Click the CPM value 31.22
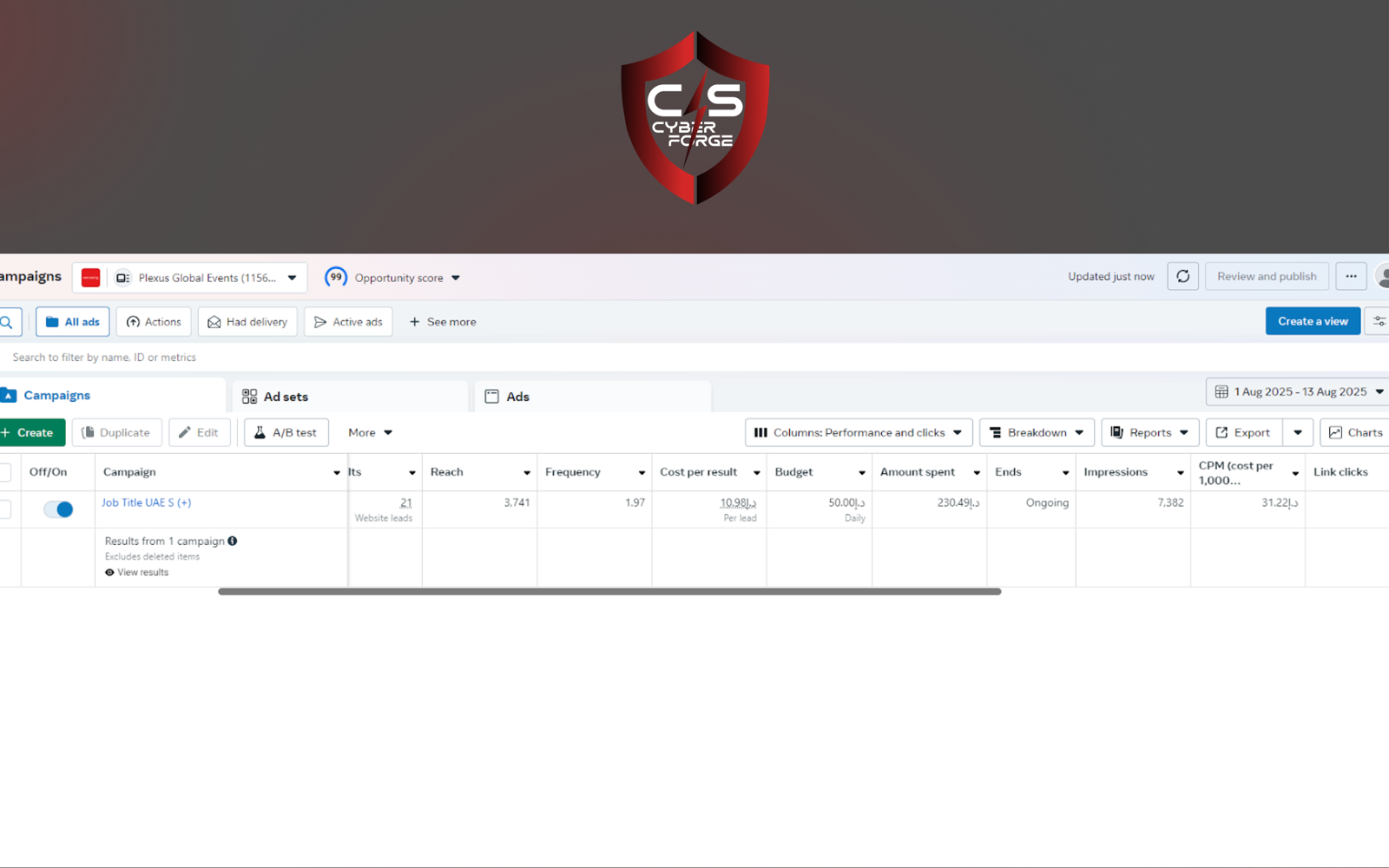 click(1280, 503)
